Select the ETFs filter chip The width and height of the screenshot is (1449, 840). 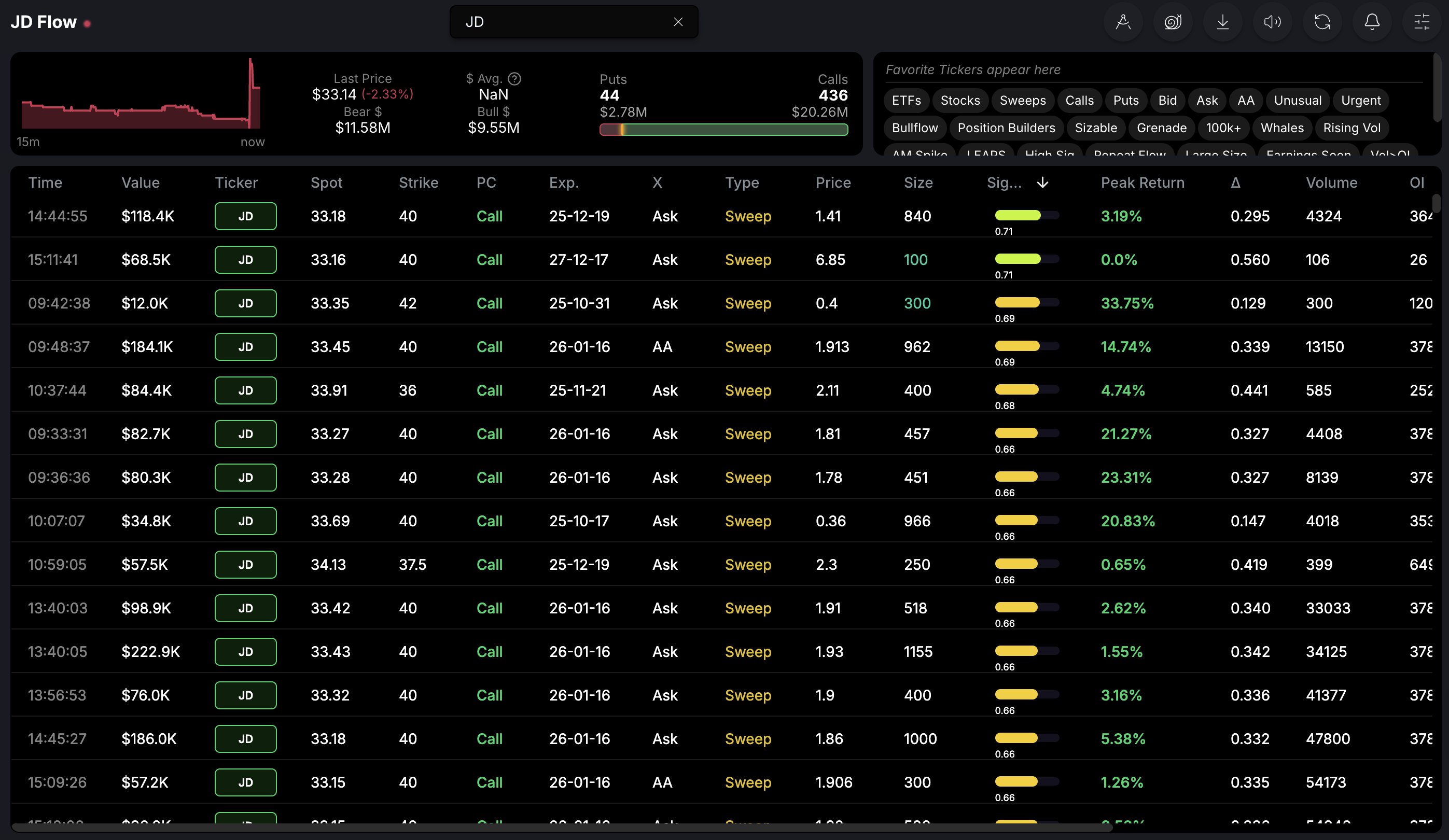906,101
